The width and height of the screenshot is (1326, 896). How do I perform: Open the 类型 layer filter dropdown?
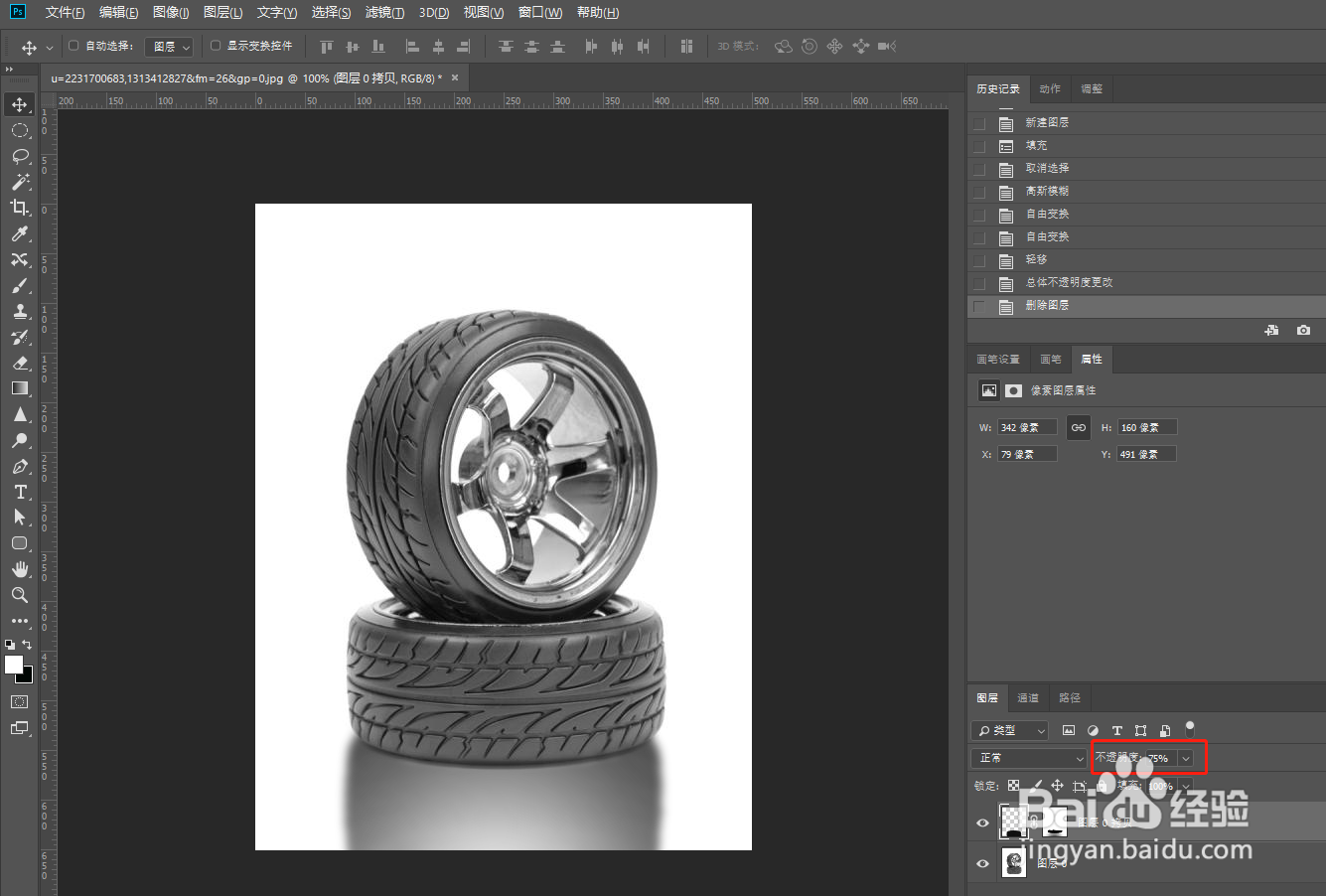(1010, 730)
